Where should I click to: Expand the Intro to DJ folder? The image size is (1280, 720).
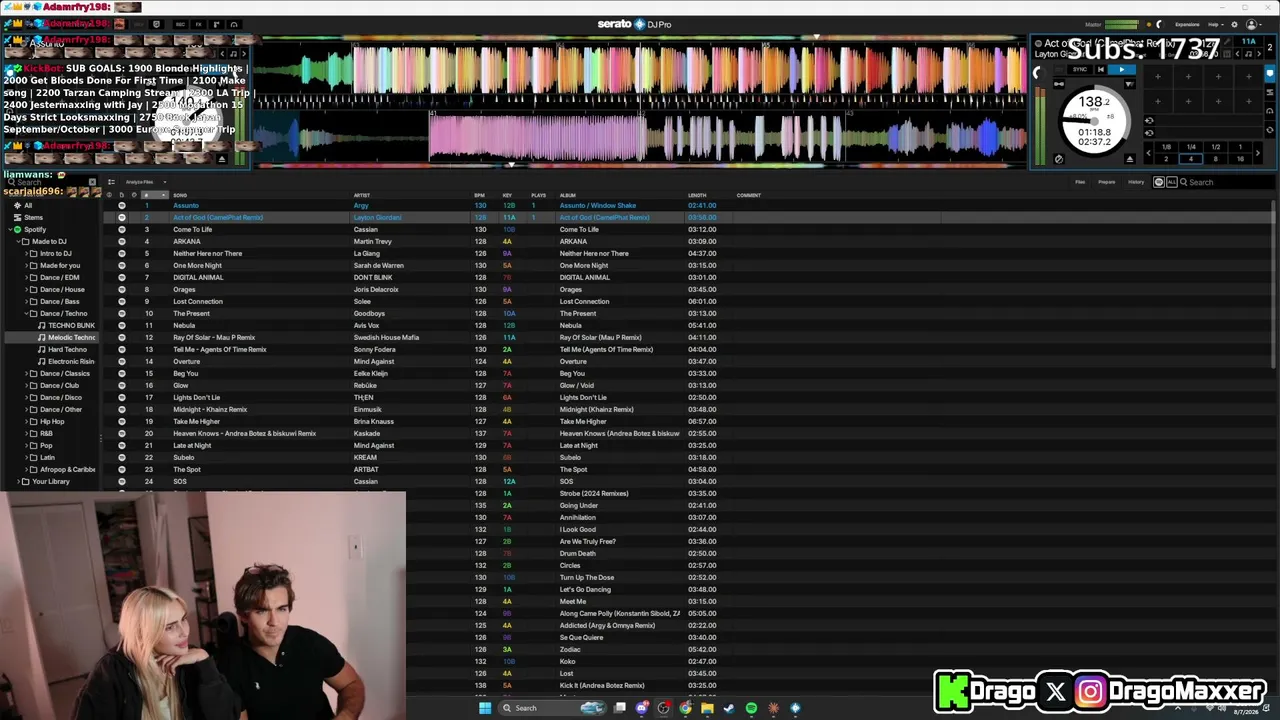[x=26, y=254]
